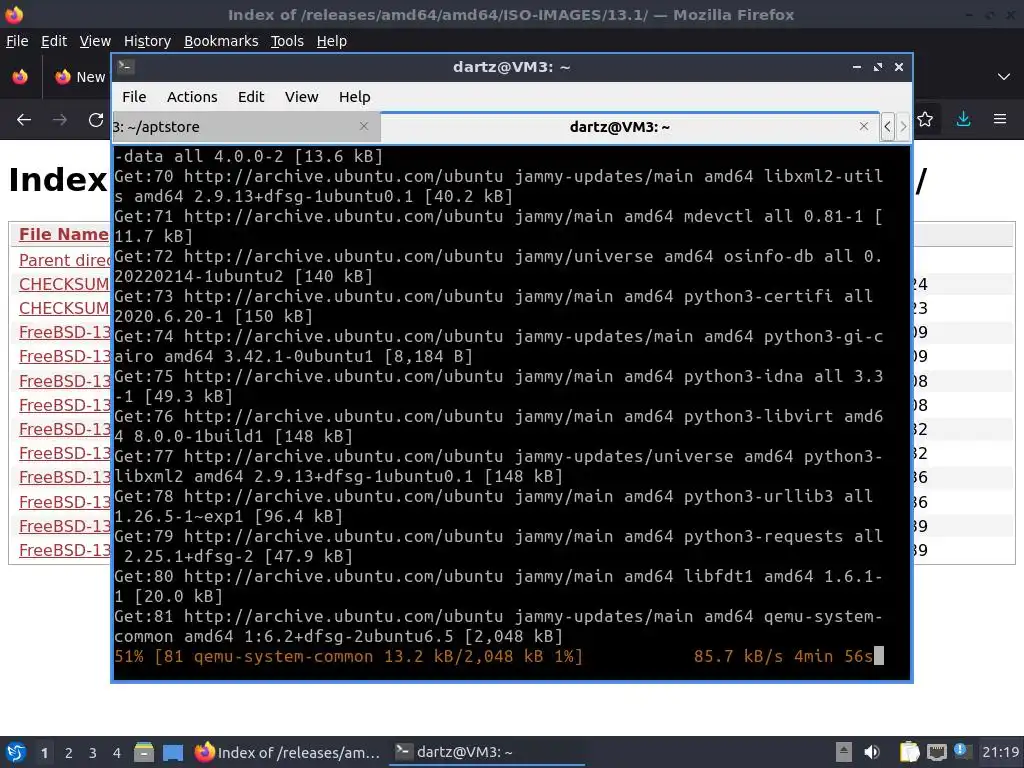1024x768 pixels.
Task: Open volume control tray icon
Action: pos(872,752)
